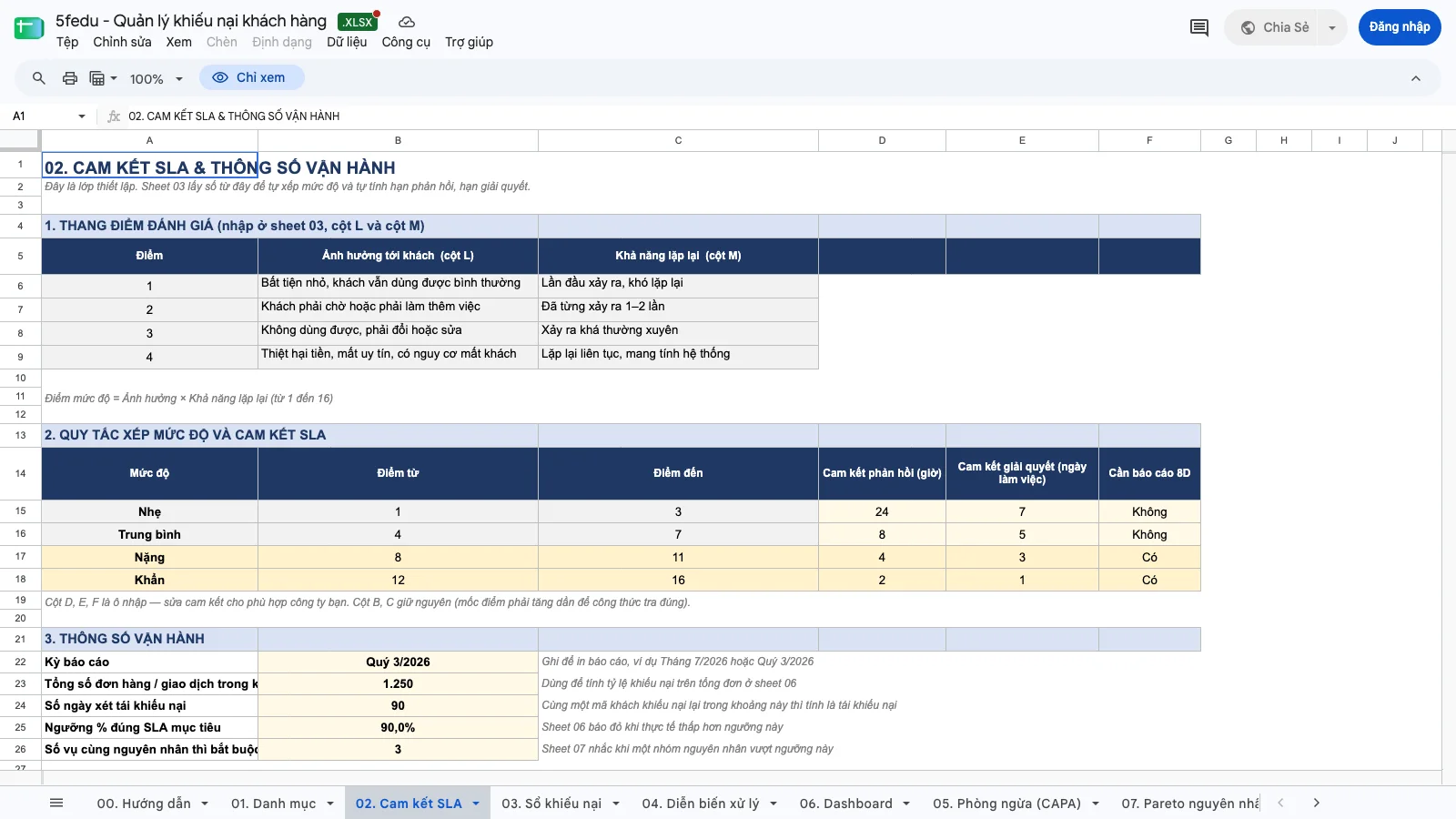This screenshot has height=819, width=1456.
Task: Click the fx formula icon
Action: [x=114, y=116]
